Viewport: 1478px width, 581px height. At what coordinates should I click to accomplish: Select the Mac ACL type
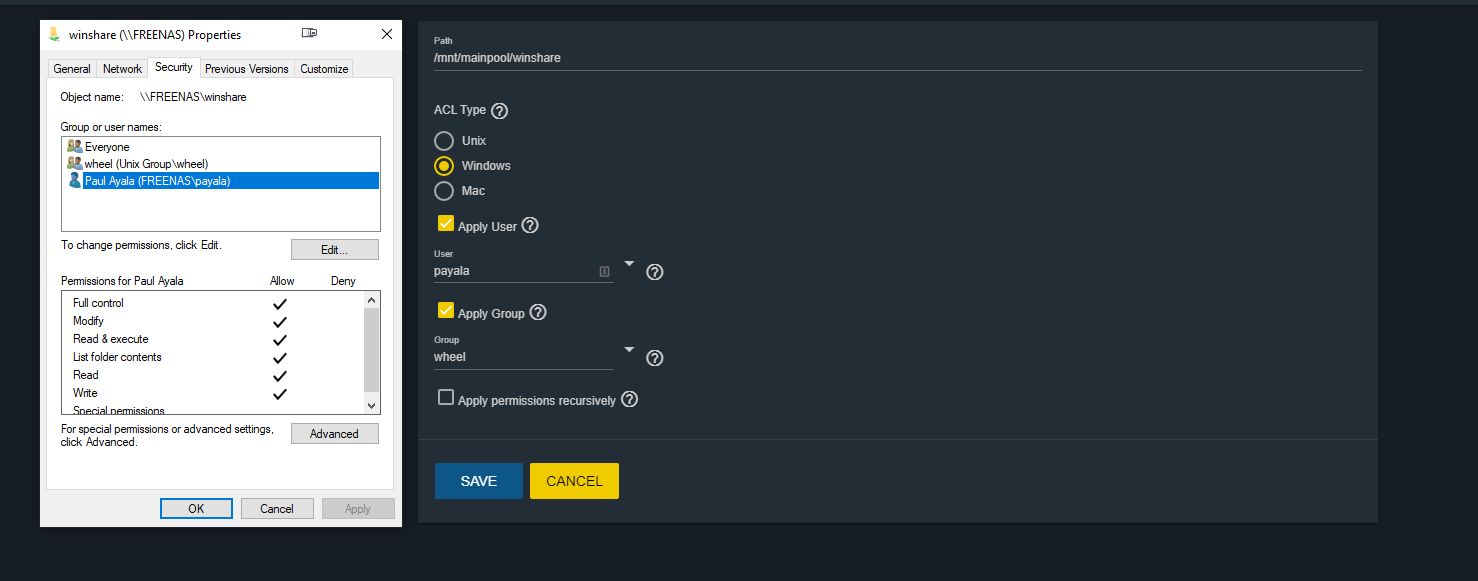point(444,190)
